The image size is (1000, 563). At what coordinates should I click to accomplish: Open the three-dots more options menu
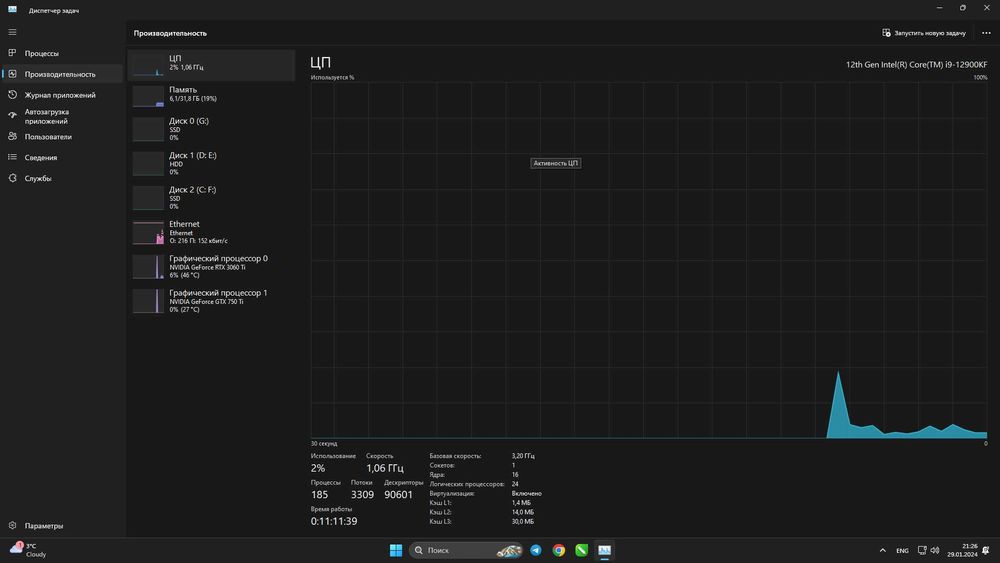(x=986, y=33)
